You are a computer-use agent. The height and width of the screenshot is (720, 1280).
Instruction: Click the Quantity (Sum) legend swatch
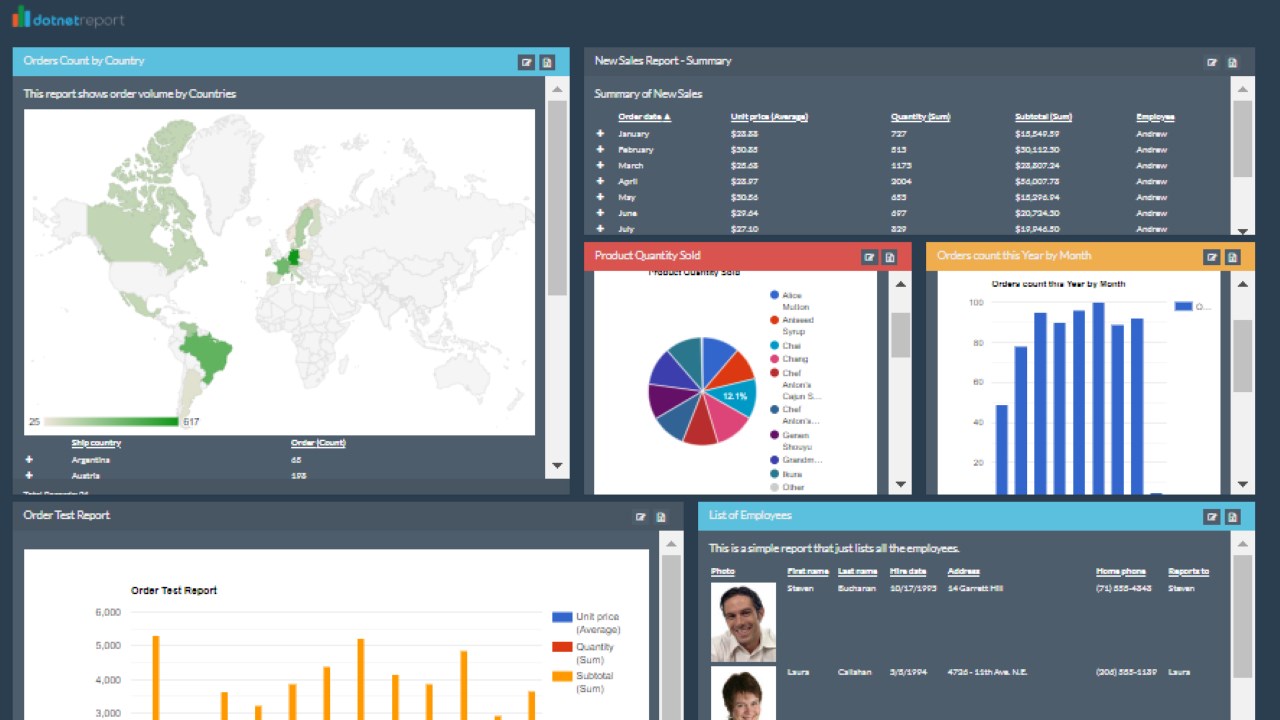click(x=562, y=647)
